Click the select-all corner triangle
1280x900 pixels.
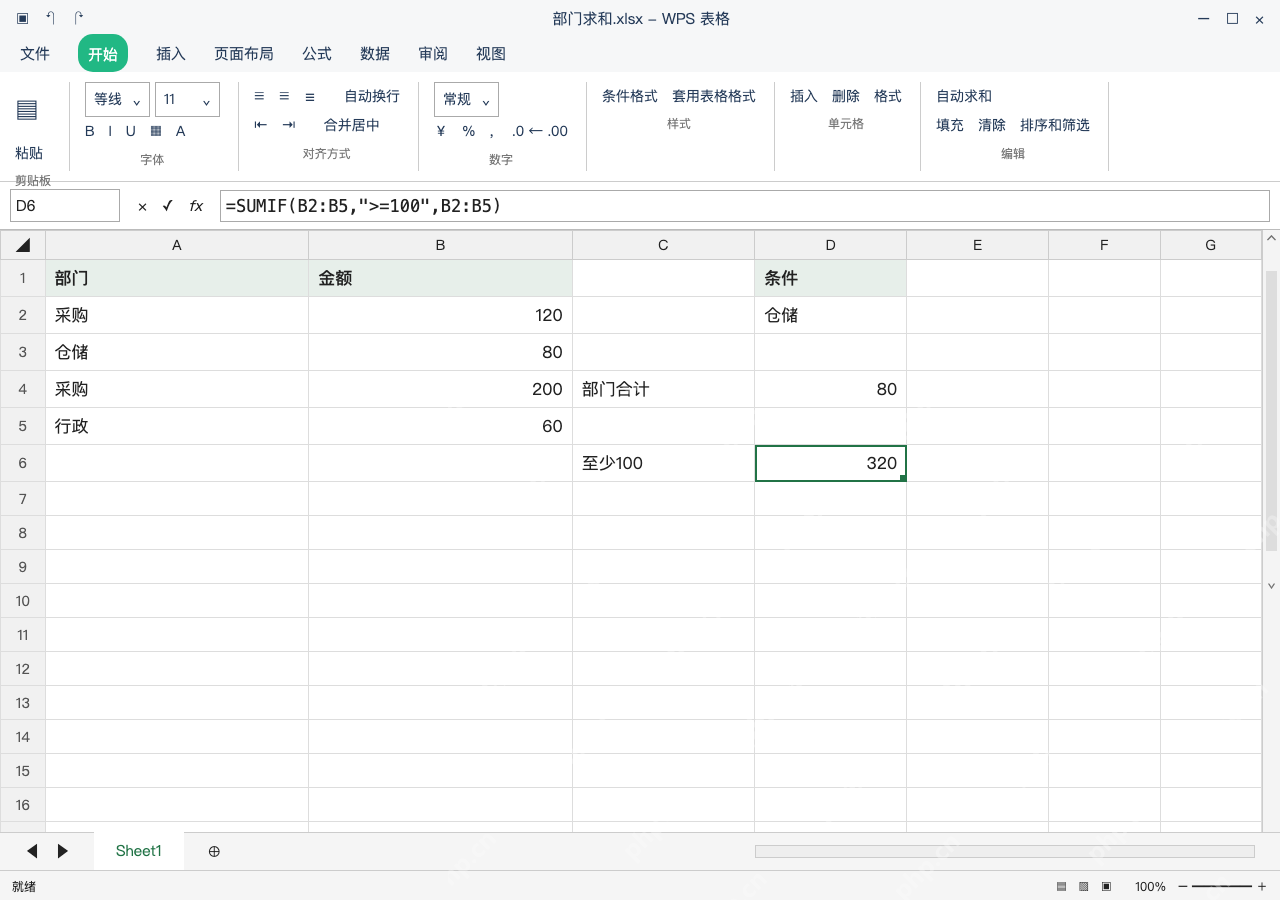pos(23,245)
